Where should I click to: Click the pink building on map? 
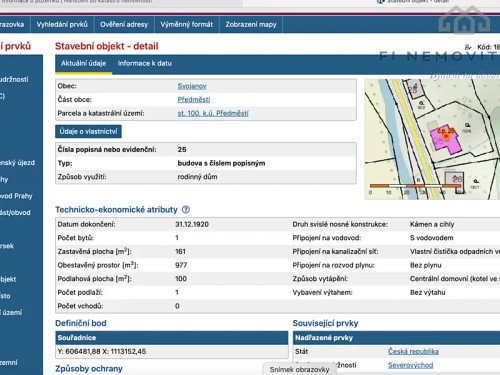[446, 139]
